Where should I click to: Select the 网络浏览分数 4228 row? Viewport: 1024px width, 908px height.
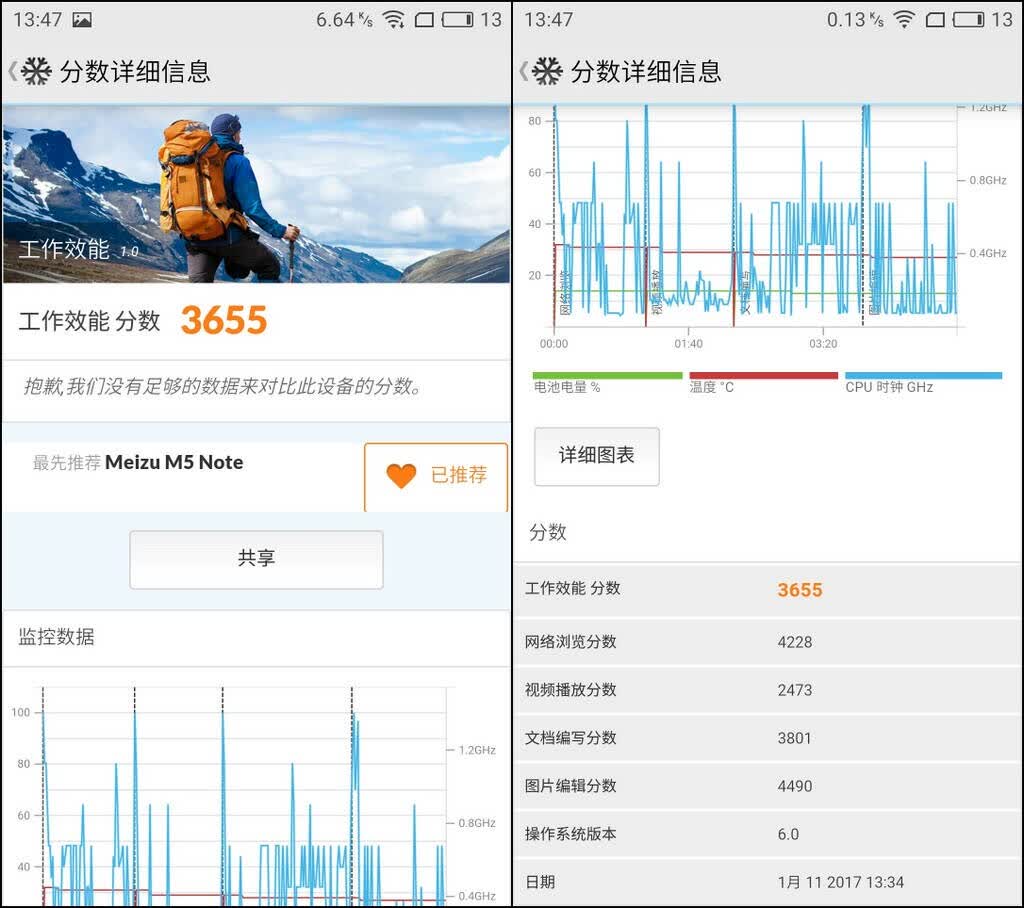(768, 641)
